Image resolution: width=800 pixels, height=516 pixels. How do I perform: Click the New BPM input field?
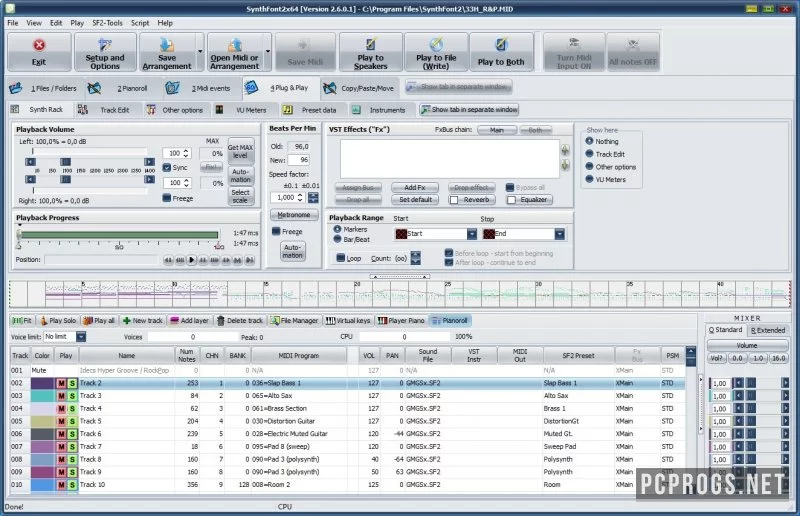298,160
